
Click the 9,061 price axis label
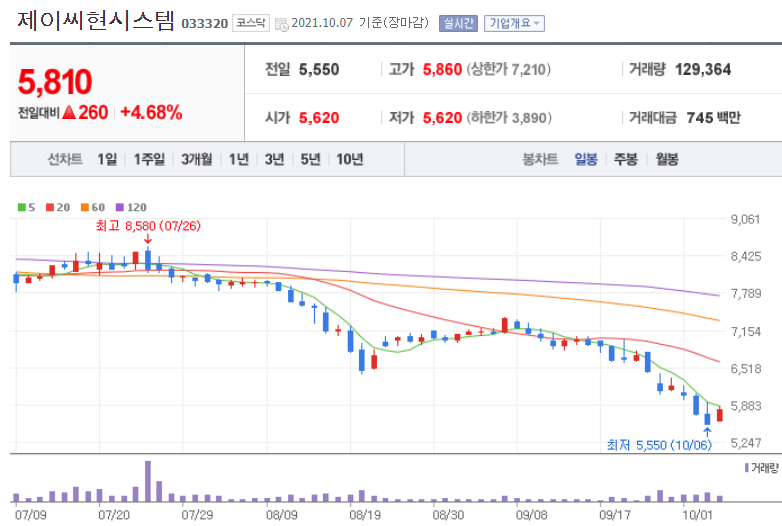click(x=746, y=219)
